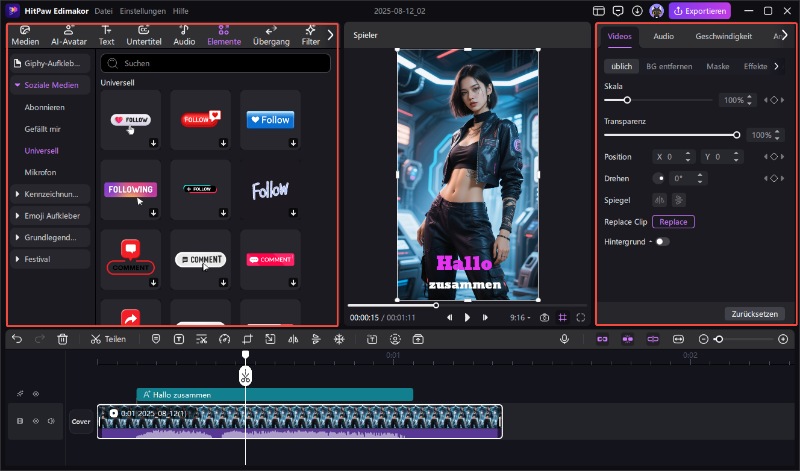
Task: Show more sub-tabs after Effekte with arrow
Action: pos(777,66)
